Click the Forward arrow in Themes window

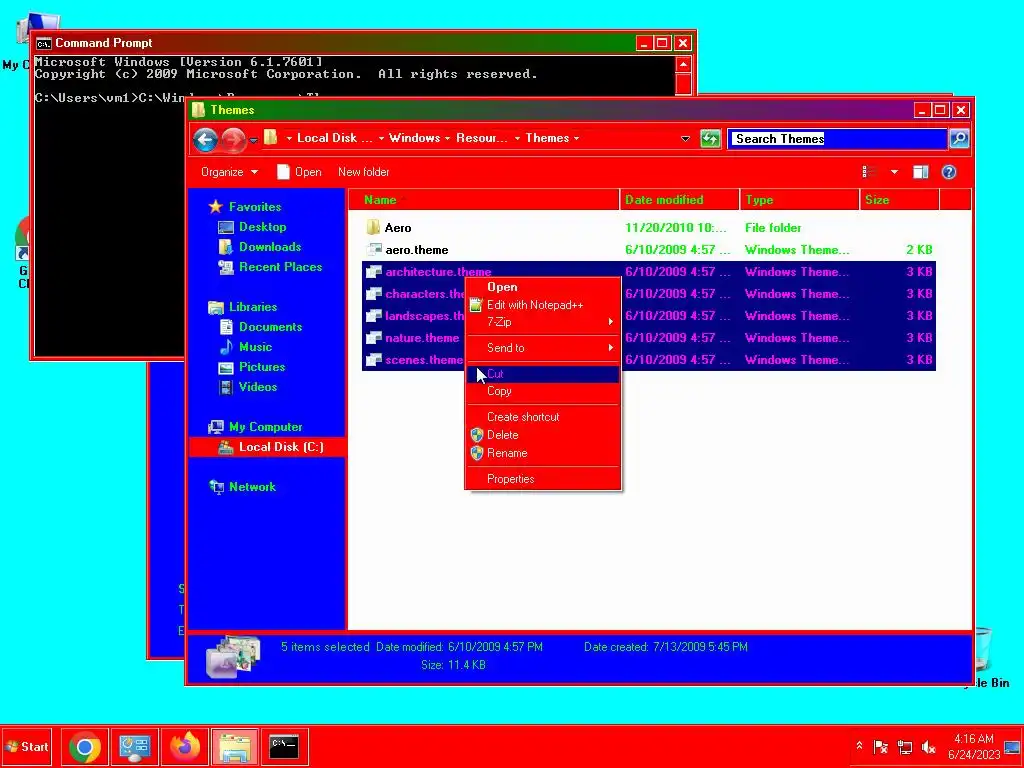[x=233, y=138]
